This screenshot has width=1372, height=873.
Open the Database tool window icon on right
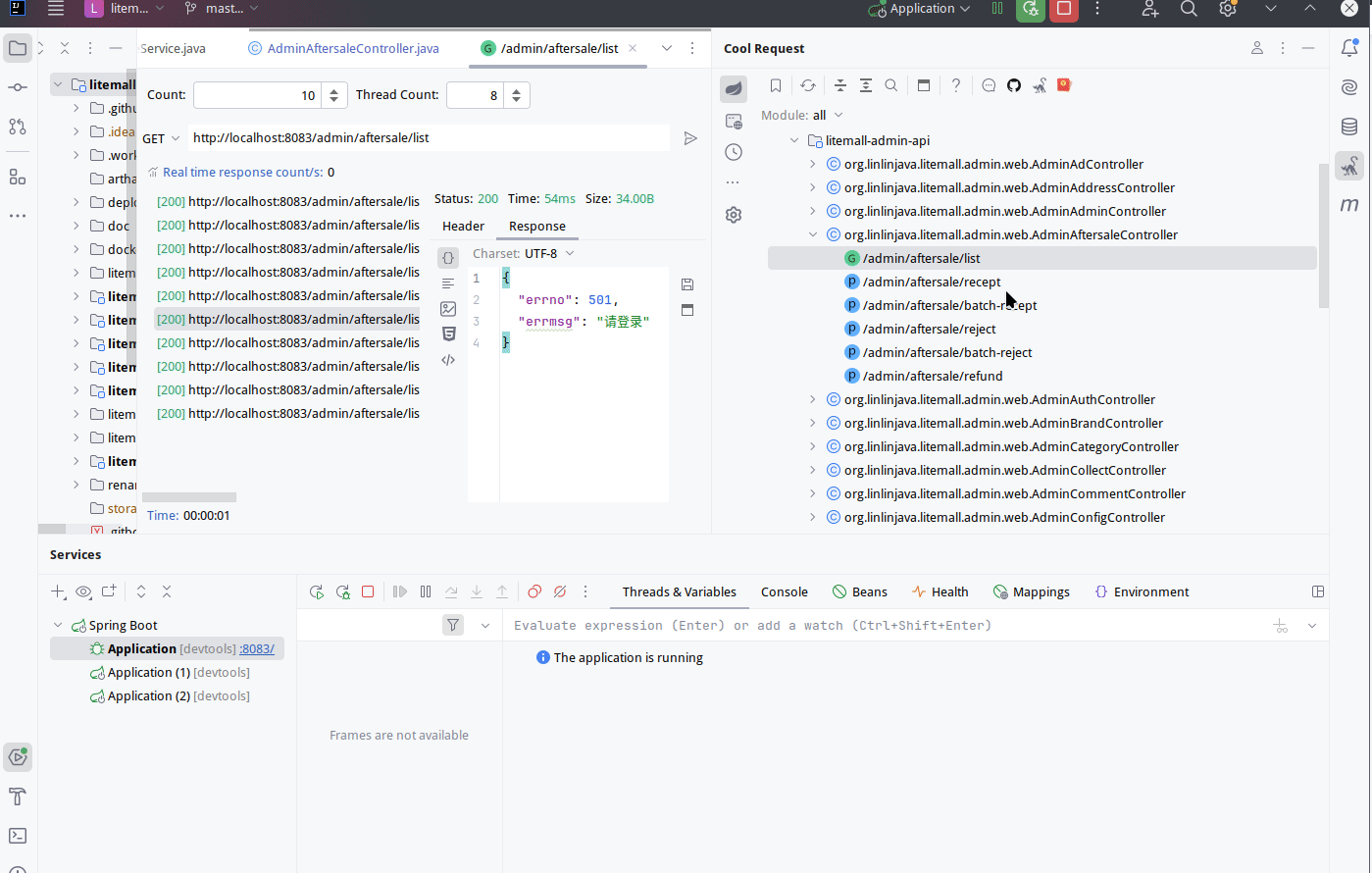[1350, 127]
